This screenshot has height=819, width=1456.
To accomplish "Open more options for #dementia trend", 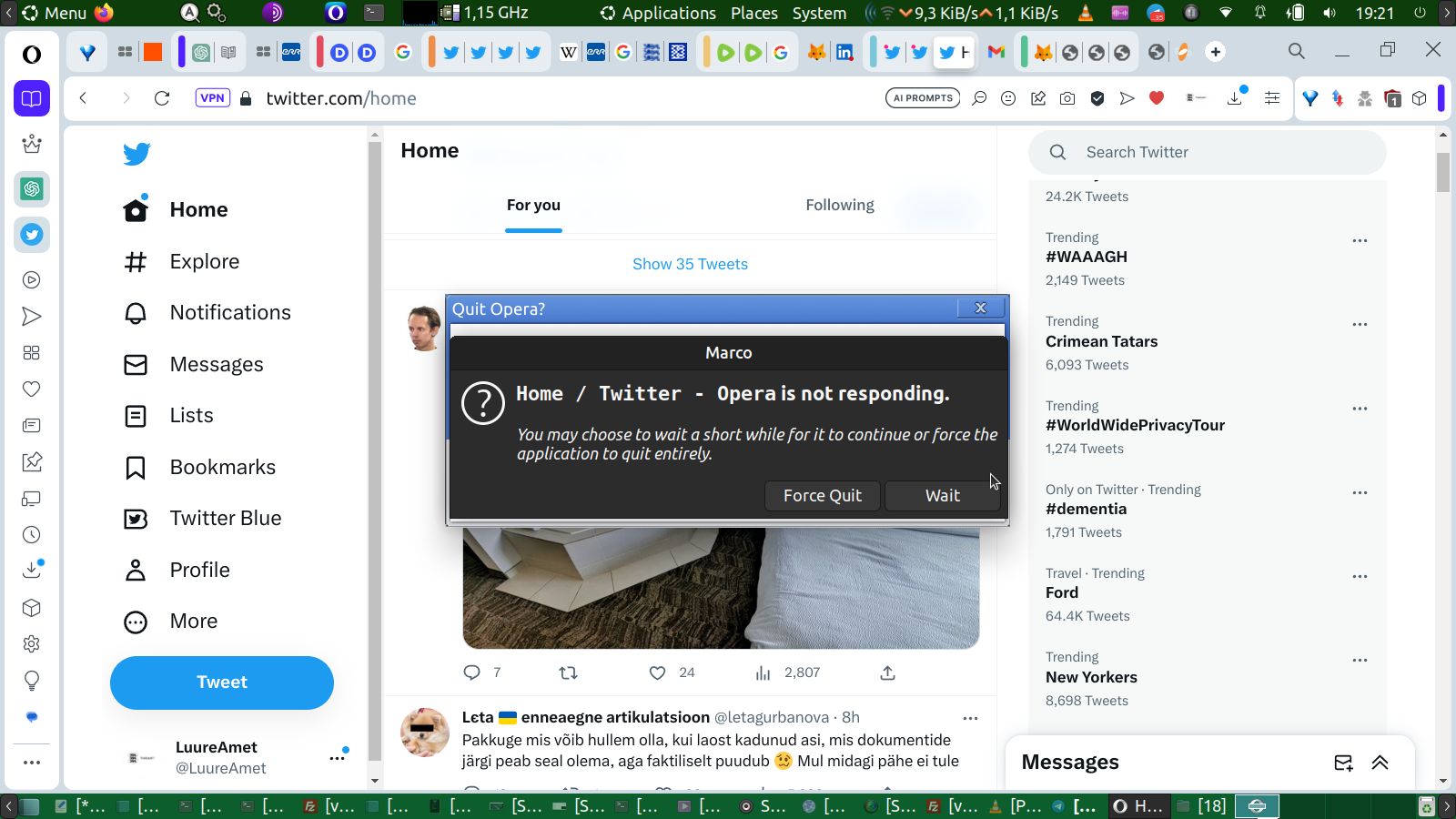I will point(1360,492).
